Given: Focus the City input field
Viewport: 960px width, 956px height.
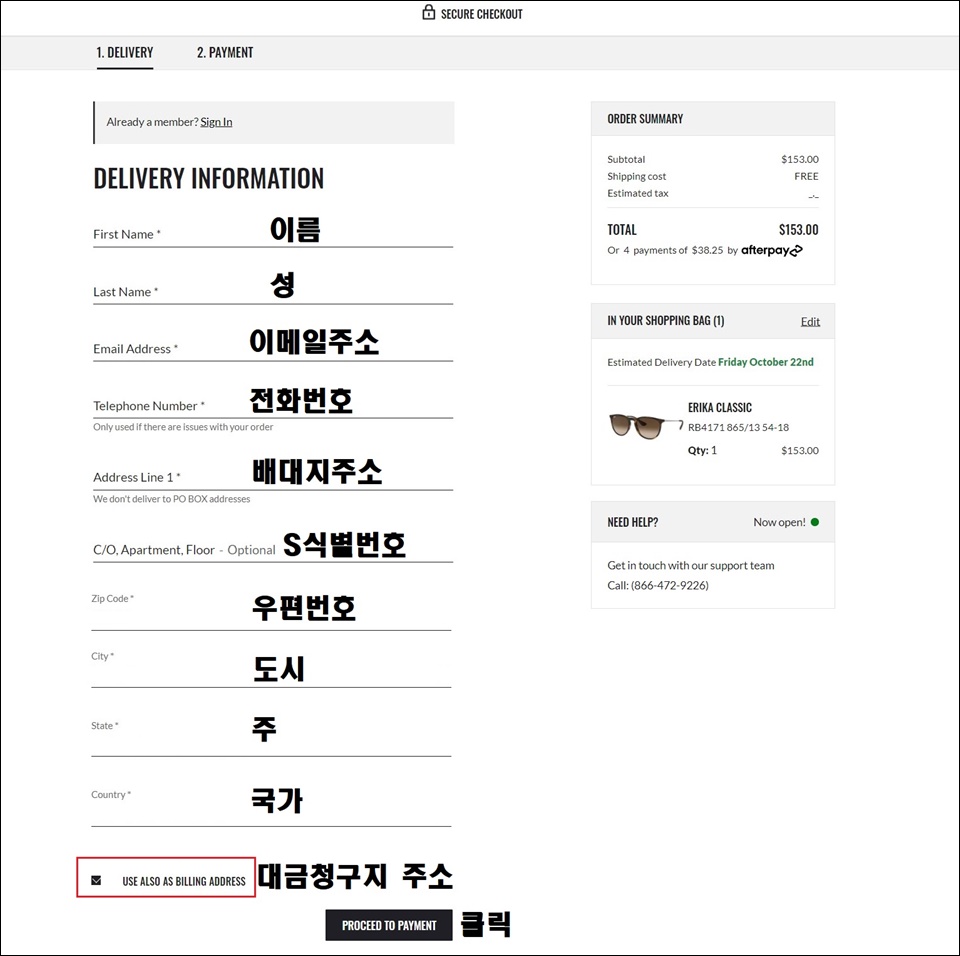Looking at the screenshot, I should tap(271, 668).
